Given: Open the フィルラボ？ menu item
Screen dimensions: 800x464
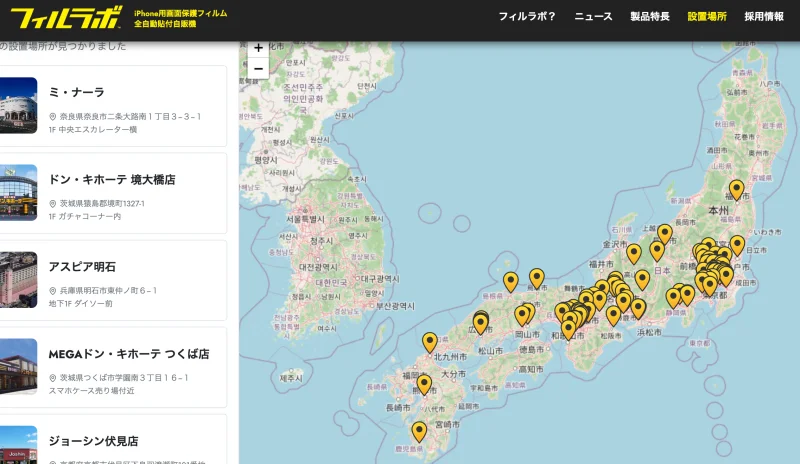Looking at the screenshot, I should pos(527,16).
